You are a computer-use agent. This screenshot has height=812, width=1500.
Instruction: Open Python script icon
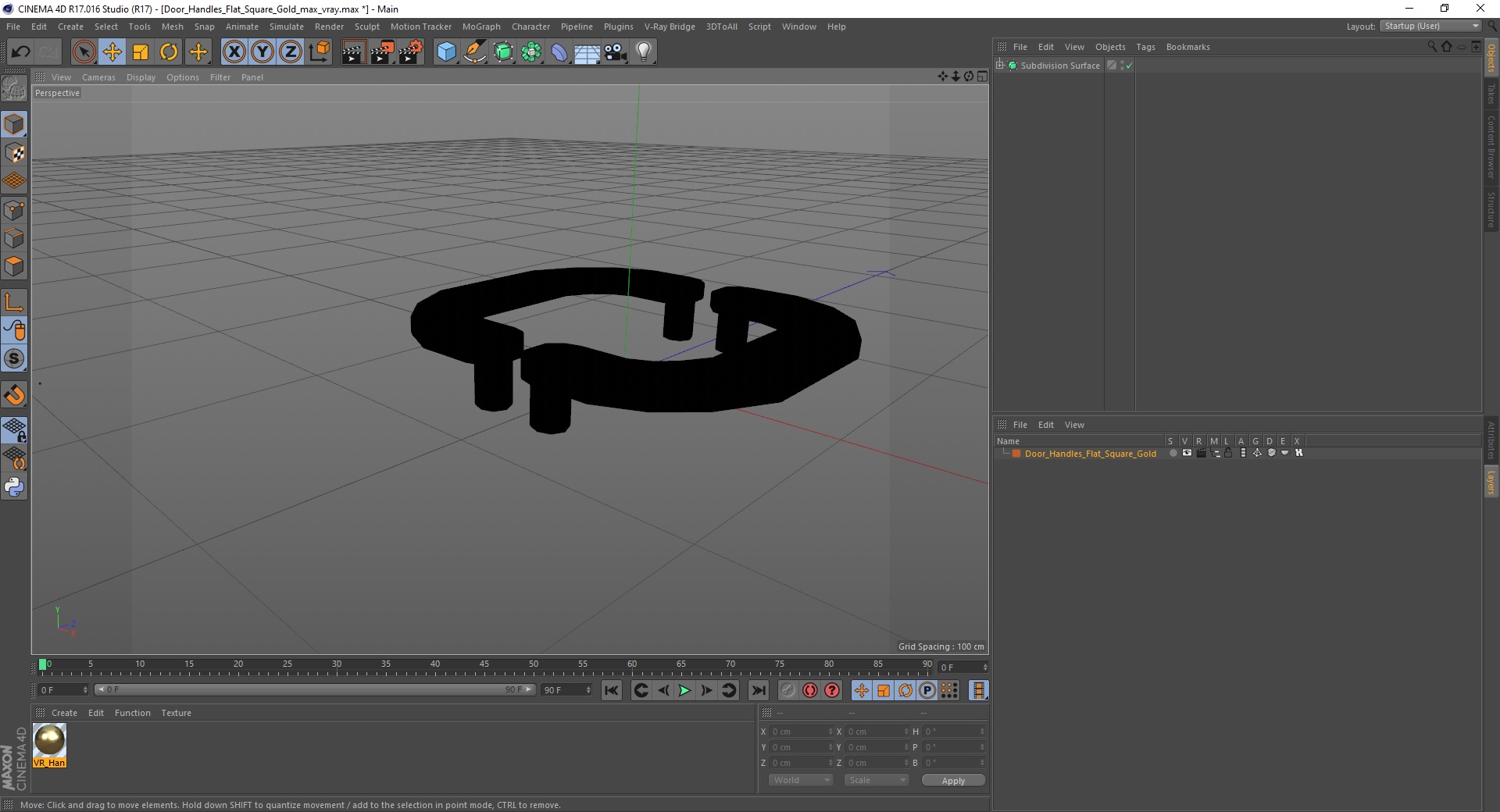pos(14,487)
